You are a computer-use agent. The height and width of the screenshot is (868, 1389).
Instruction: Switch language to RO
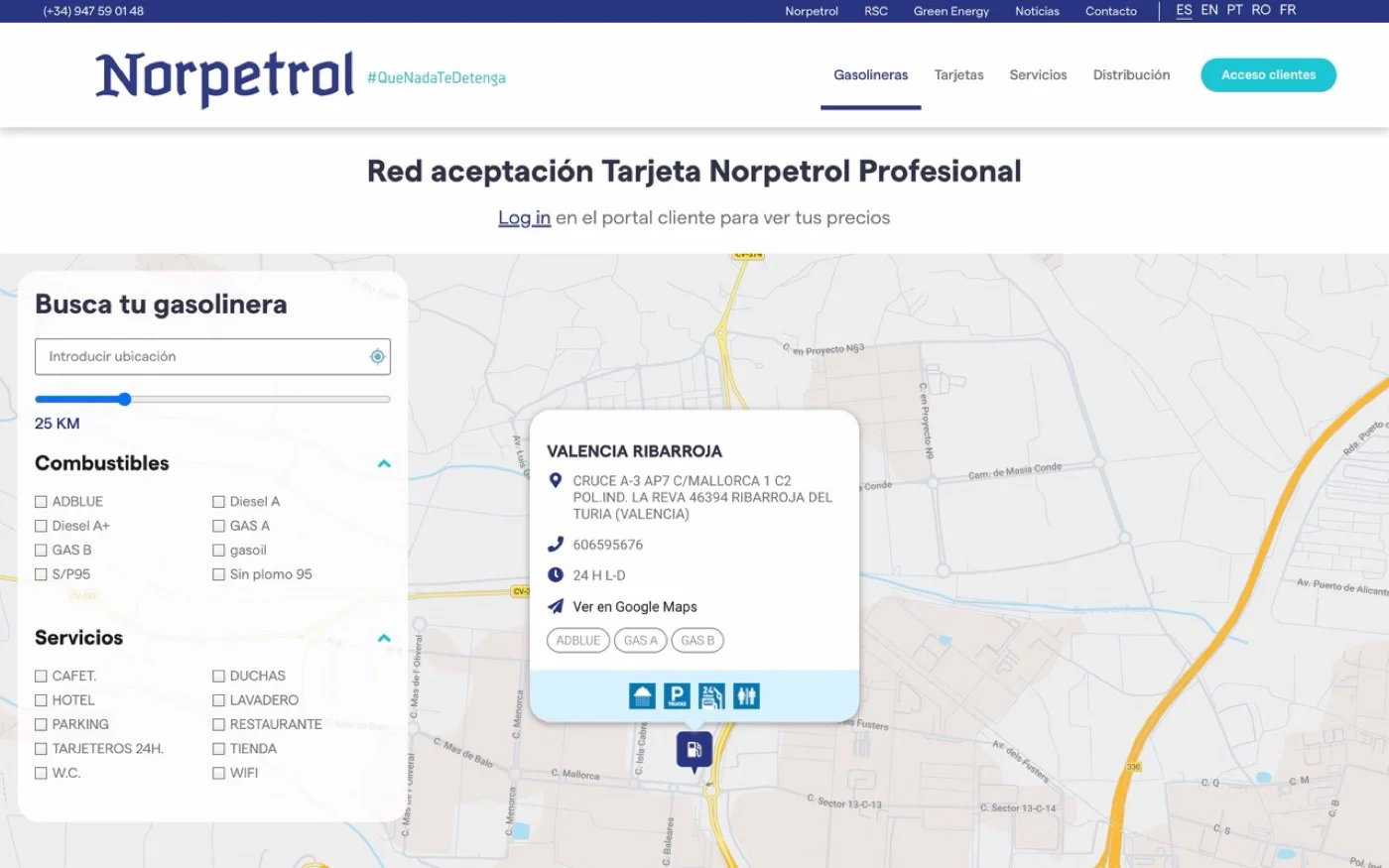click(x=1261, y=10)
